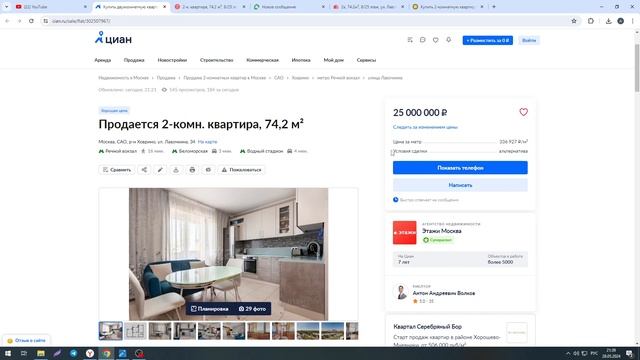Switch to the Новое сообщение browser tab
Image resolution: width=640 pixels, height=360 pixels.
tap(288, 7)
